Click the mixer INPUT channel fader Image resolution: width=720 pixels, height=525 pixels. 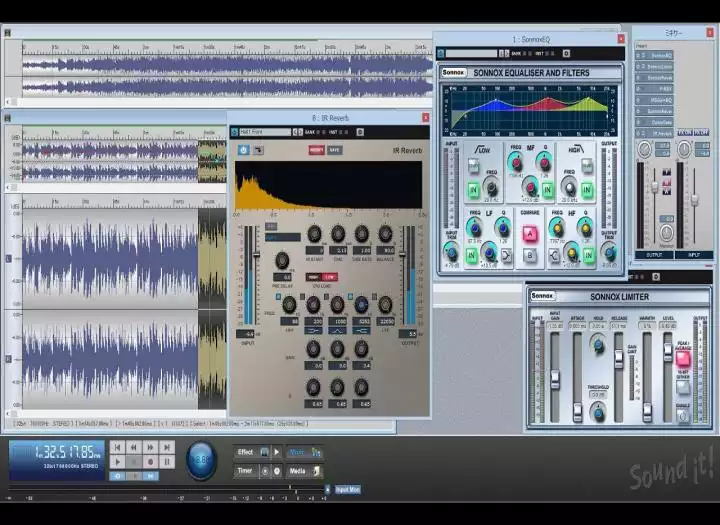coord(695,200)
